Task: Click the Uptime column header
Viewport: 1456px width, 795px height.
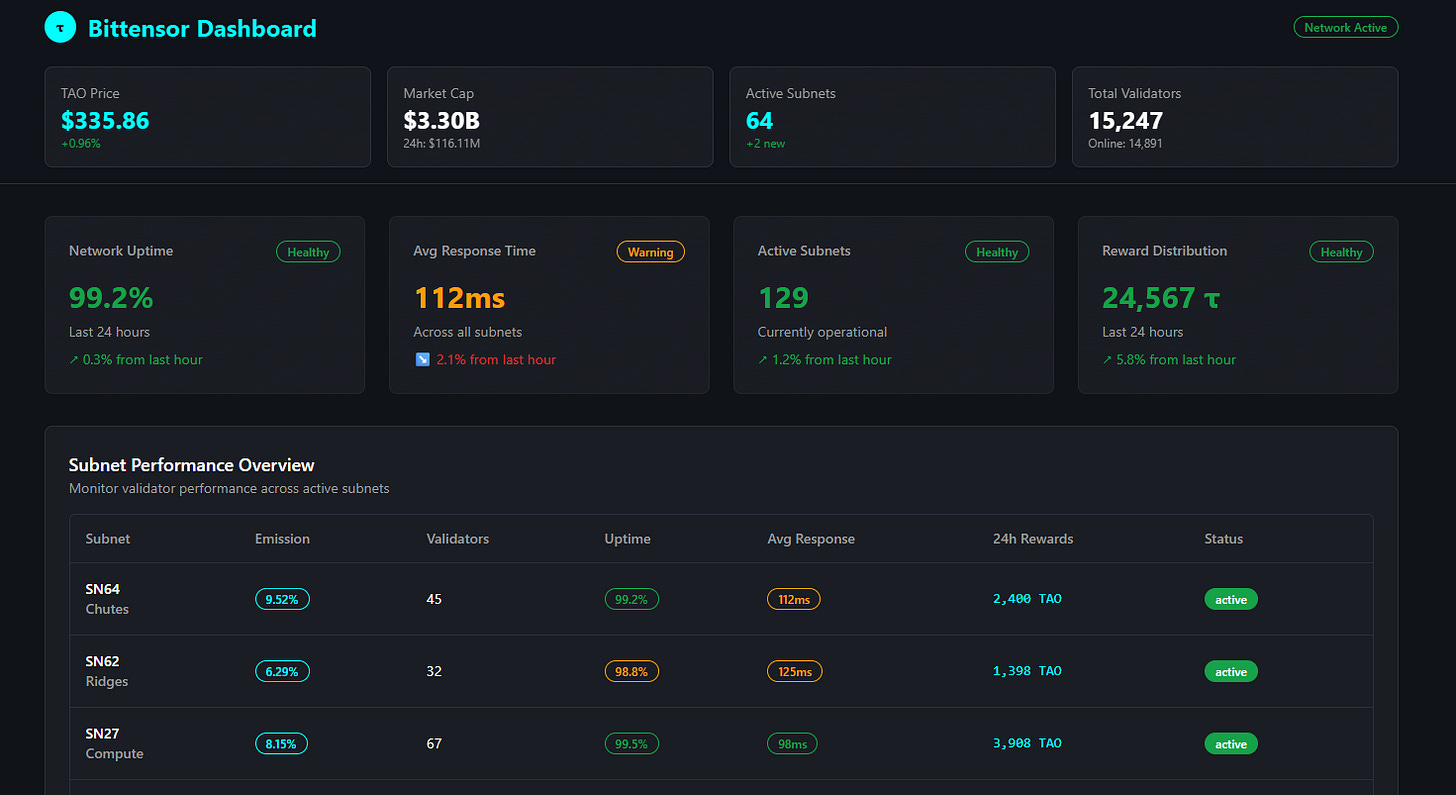Action: pos(628,539)
